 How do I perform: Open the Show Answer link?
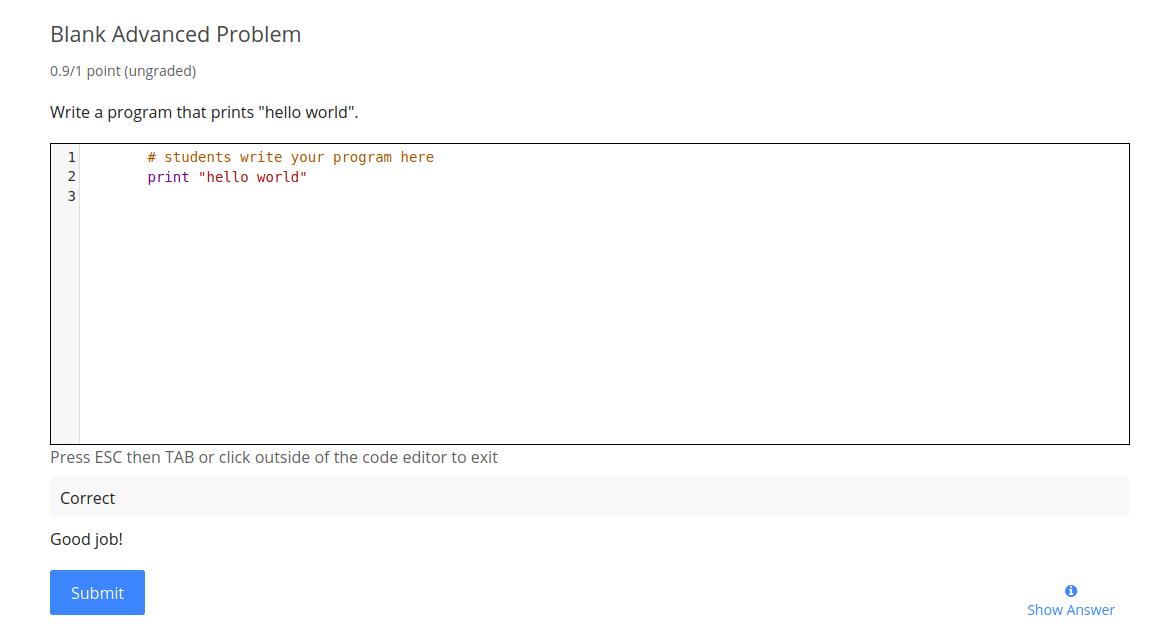pos(1070,609)
